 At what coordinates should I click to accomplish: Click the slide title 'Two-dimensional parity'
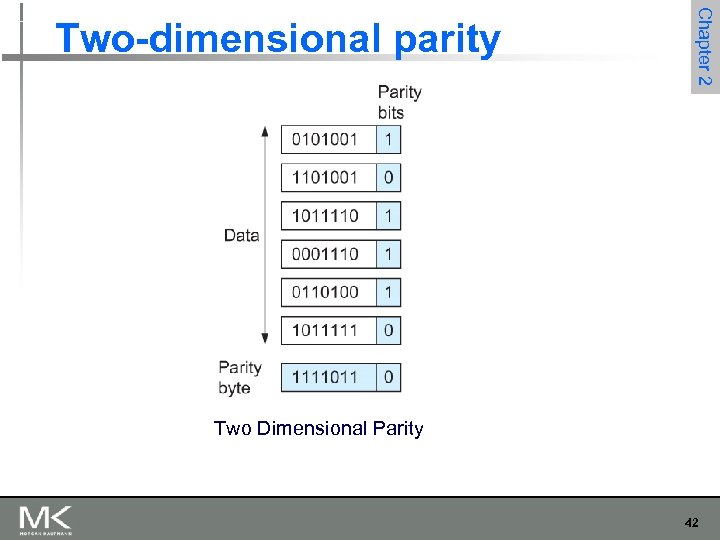pyautogui.click(x=278, y=39)
